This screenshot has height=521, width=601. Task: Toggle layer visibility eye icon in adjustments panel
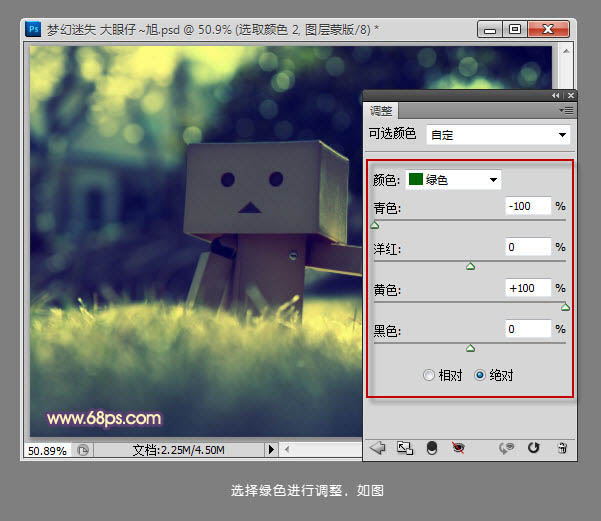459,448
